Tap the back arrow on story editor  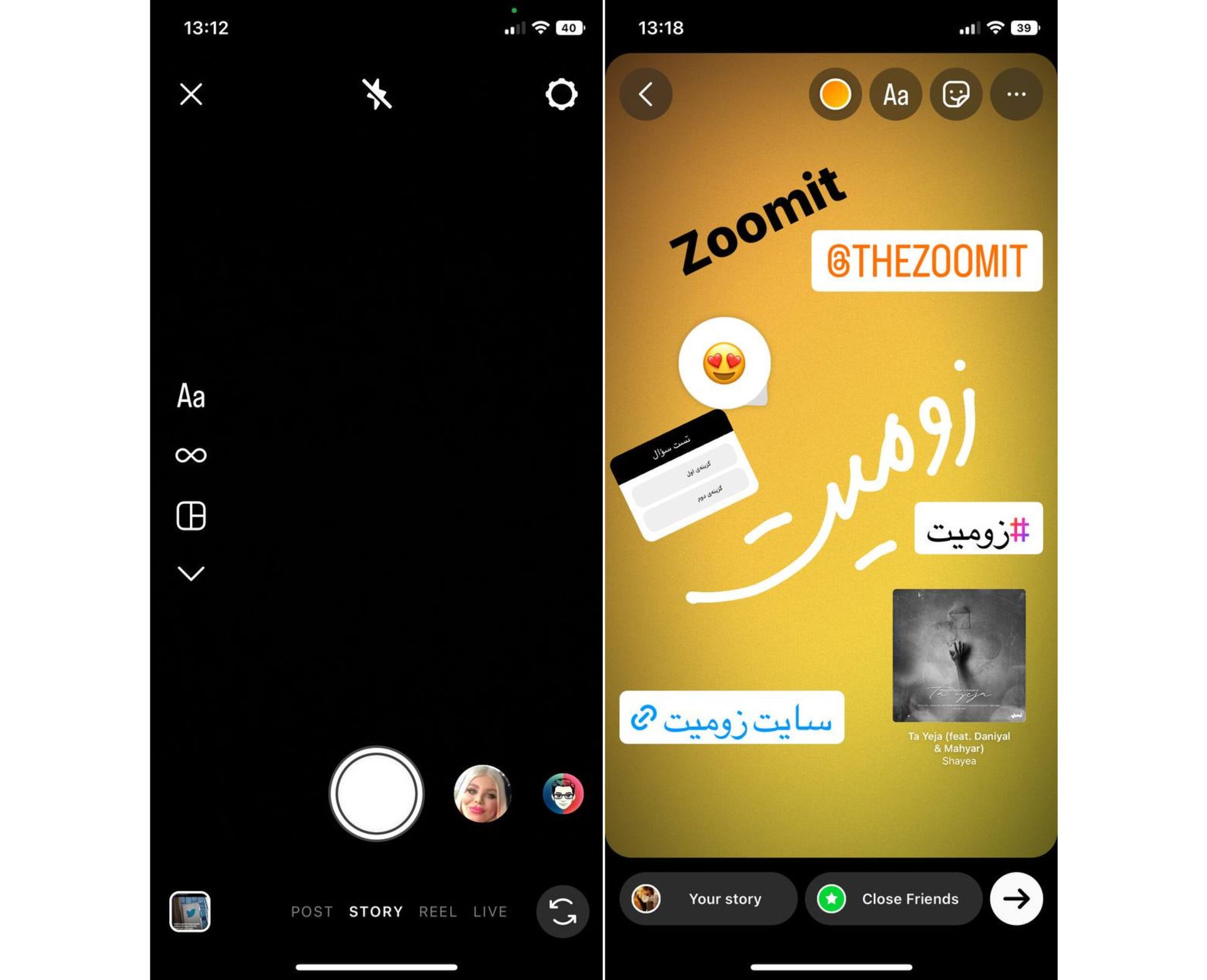tap(647, 94)
